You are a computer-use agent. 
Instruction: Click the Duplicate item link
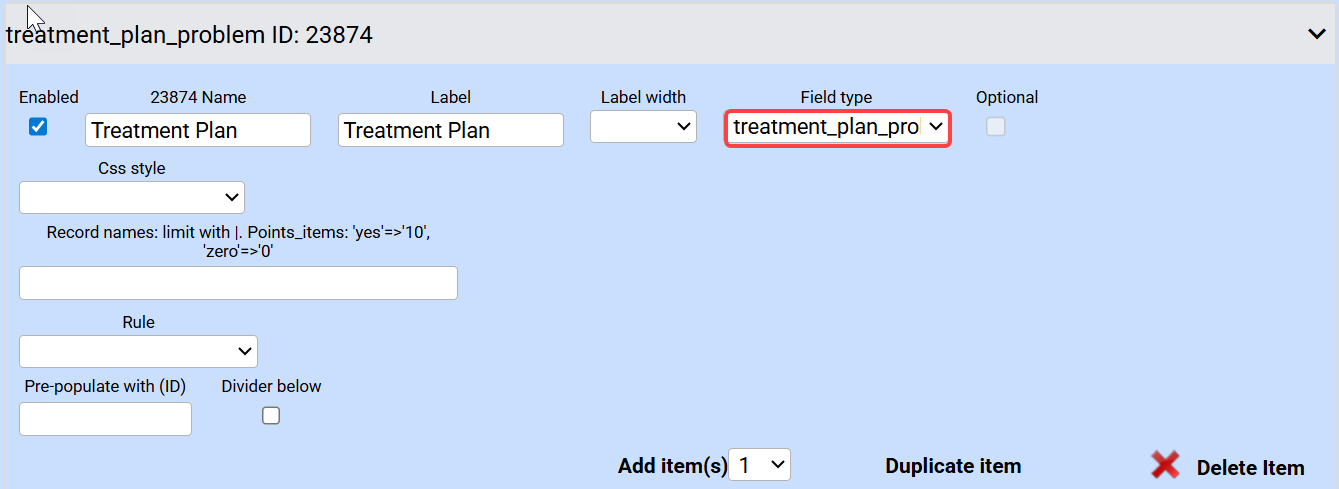click(953, 466)
